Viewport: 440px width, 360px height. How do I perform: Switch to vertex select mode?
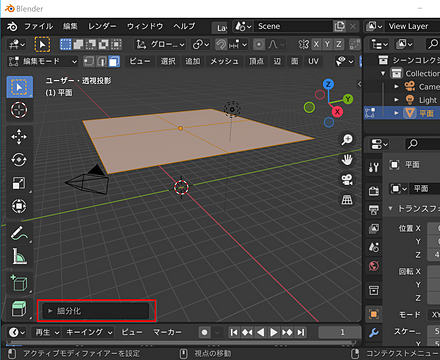click(x=89, y=61)
